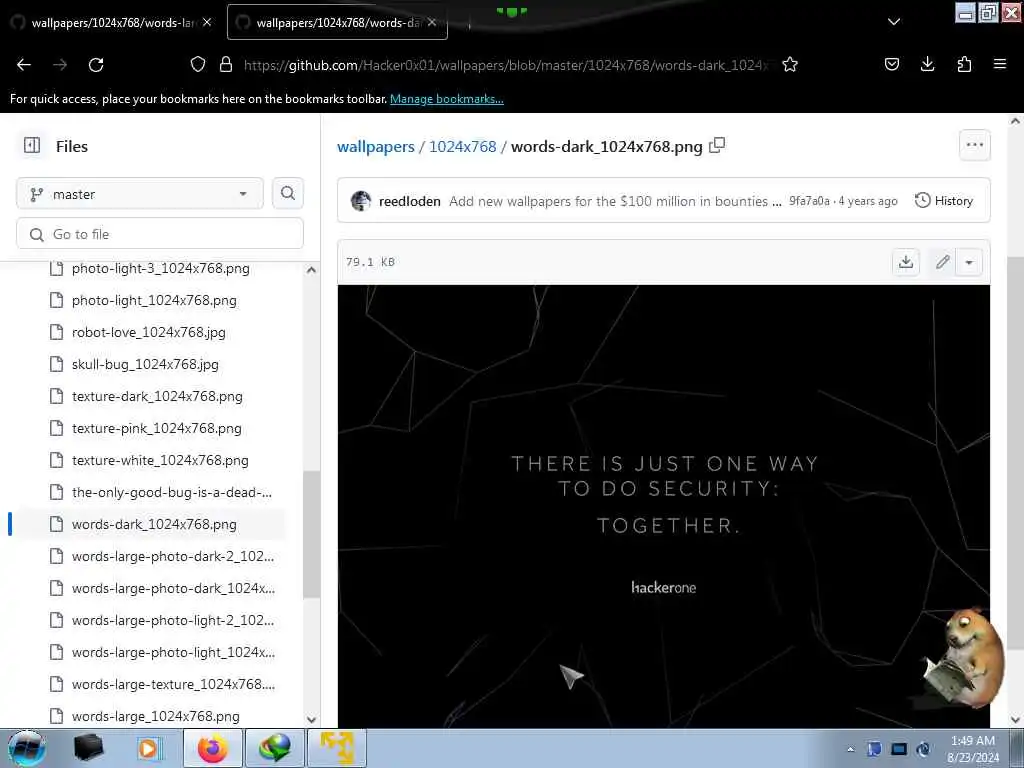This screenshot has height=768, width=1024.
Task: Bookmark this page with star icon
Action: click(x=790, y=65)
